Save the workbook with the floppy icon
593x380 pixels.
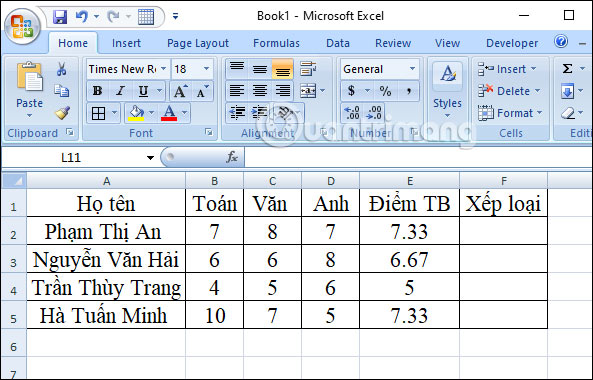click(x=60, y=17)
